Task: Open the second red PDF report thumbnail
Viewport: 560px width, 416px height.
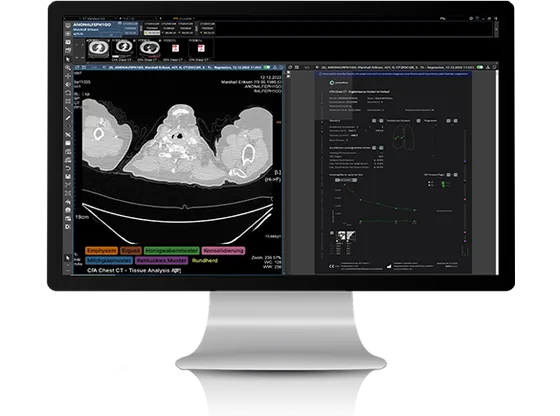Action: coord(201,48)
